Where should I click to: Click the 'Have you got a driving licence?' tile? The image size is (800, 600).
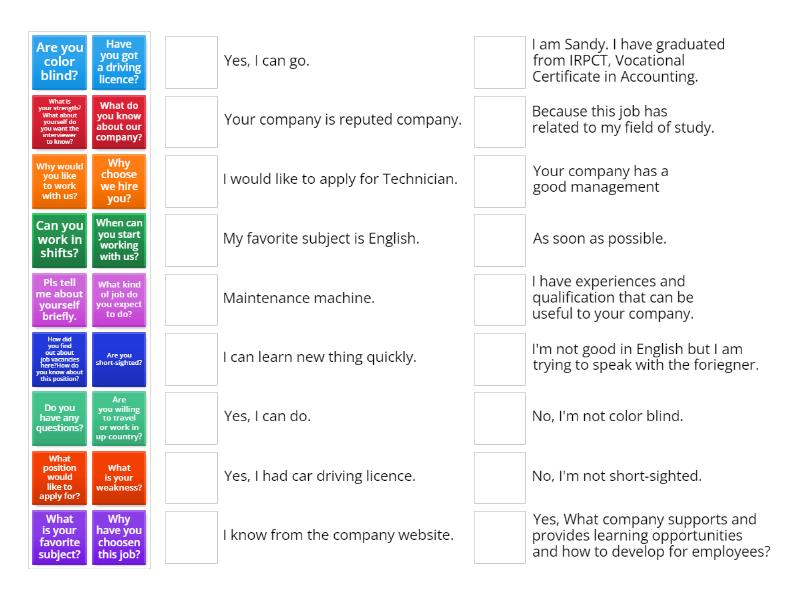pyautogui.click(x=118, y=62)
